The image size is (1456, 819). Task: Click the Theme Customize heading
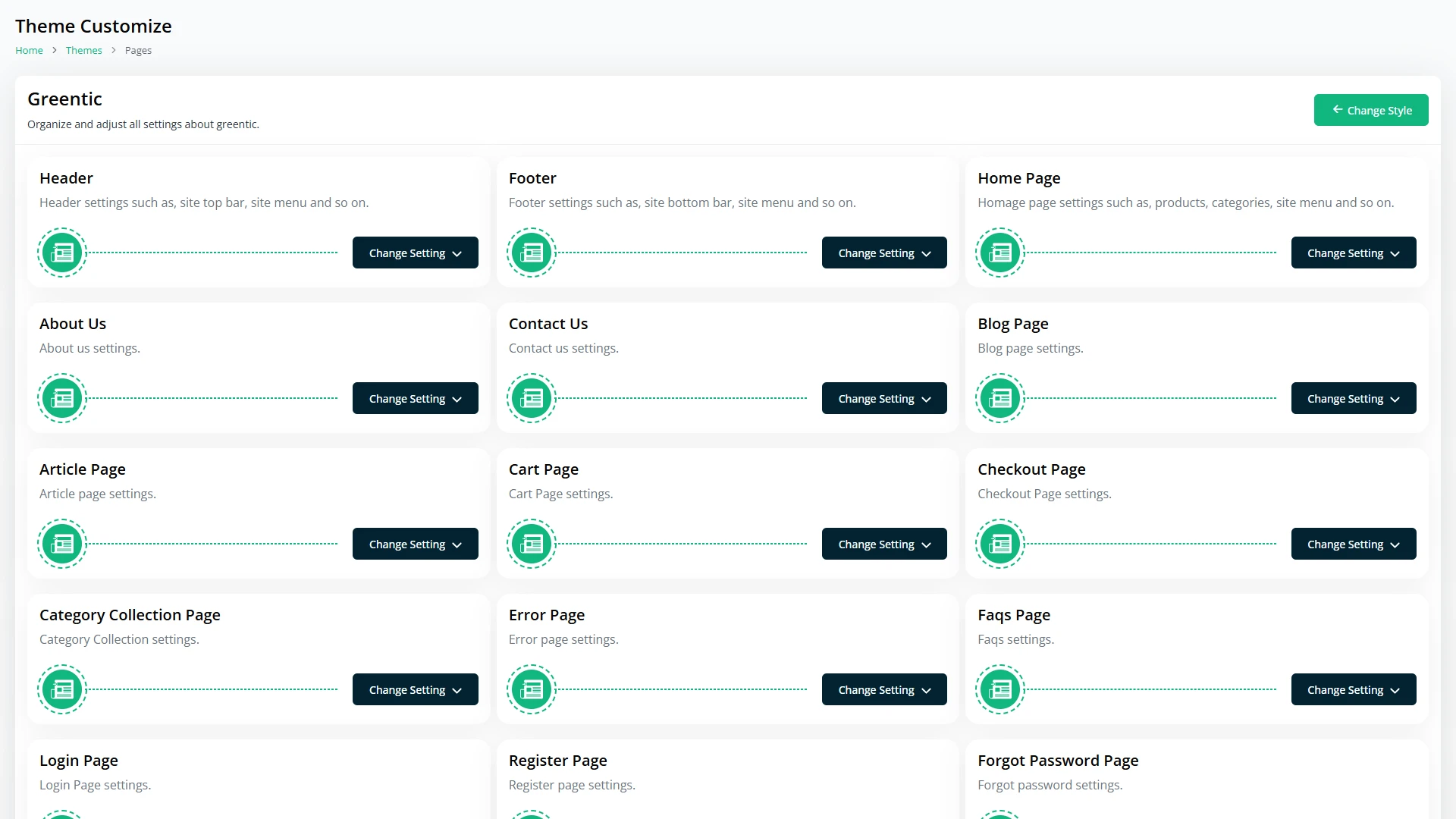pos(93,26)
